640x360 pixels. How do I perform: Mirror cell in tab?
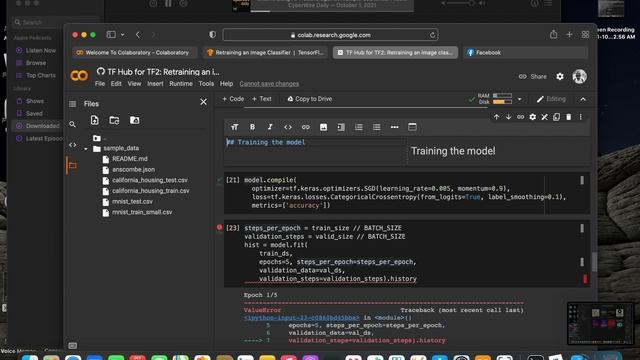coord(556,117)
